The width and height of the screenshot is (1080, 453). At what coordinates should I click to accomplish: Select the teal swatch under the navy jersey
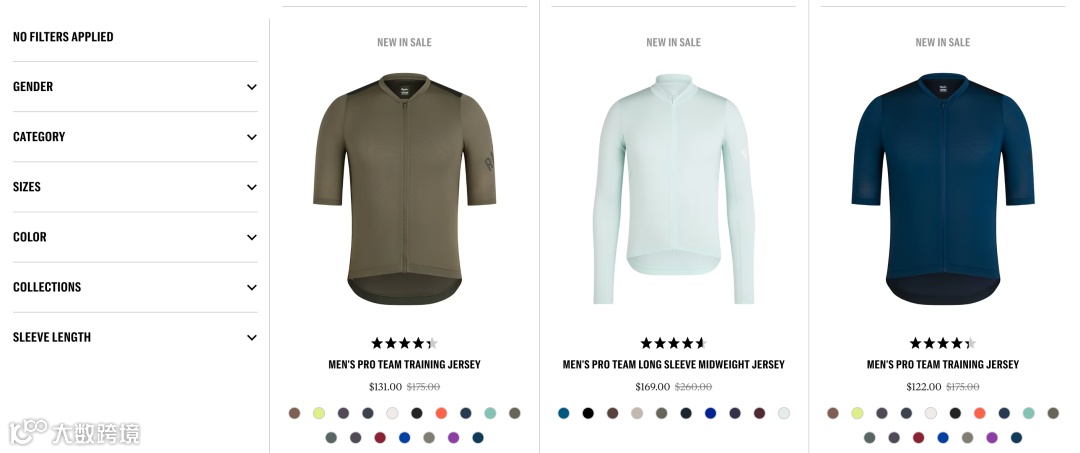coord(1028,413)
